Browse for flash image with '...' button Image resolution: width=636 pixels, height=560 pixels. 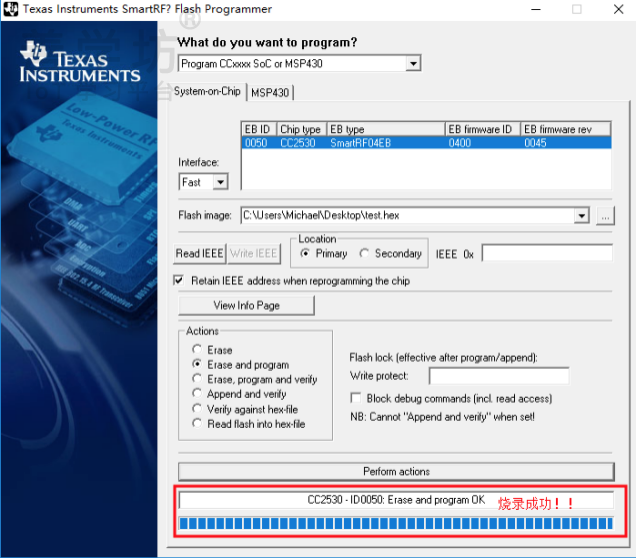point(605,216)
